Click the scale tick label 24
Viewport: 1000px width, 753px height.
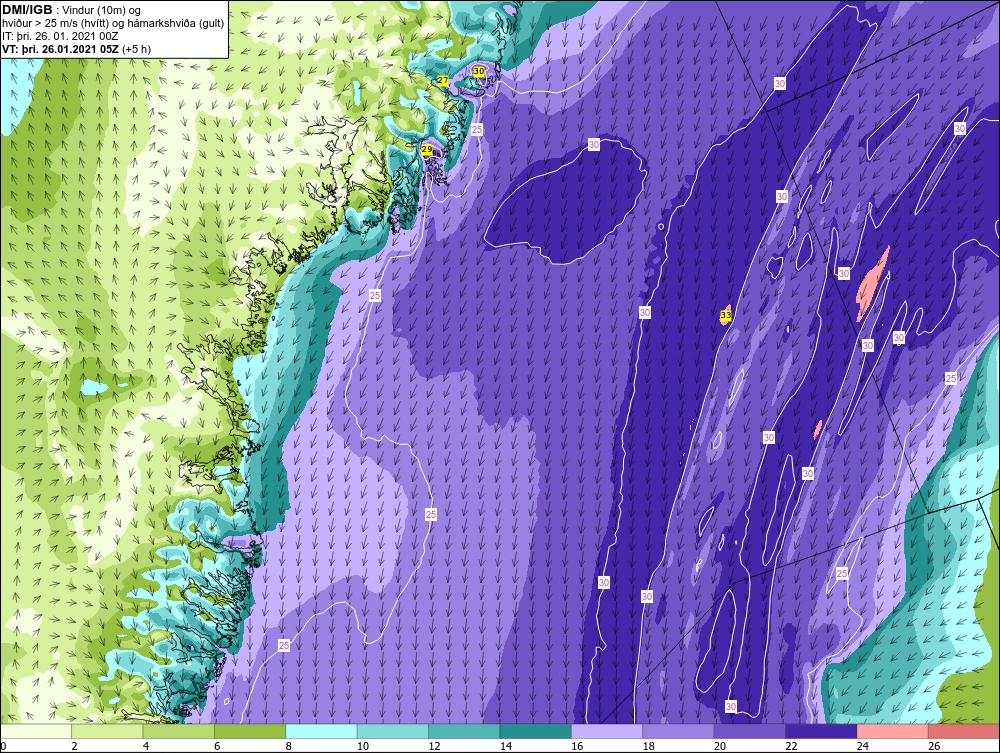[x=863, y=746]
